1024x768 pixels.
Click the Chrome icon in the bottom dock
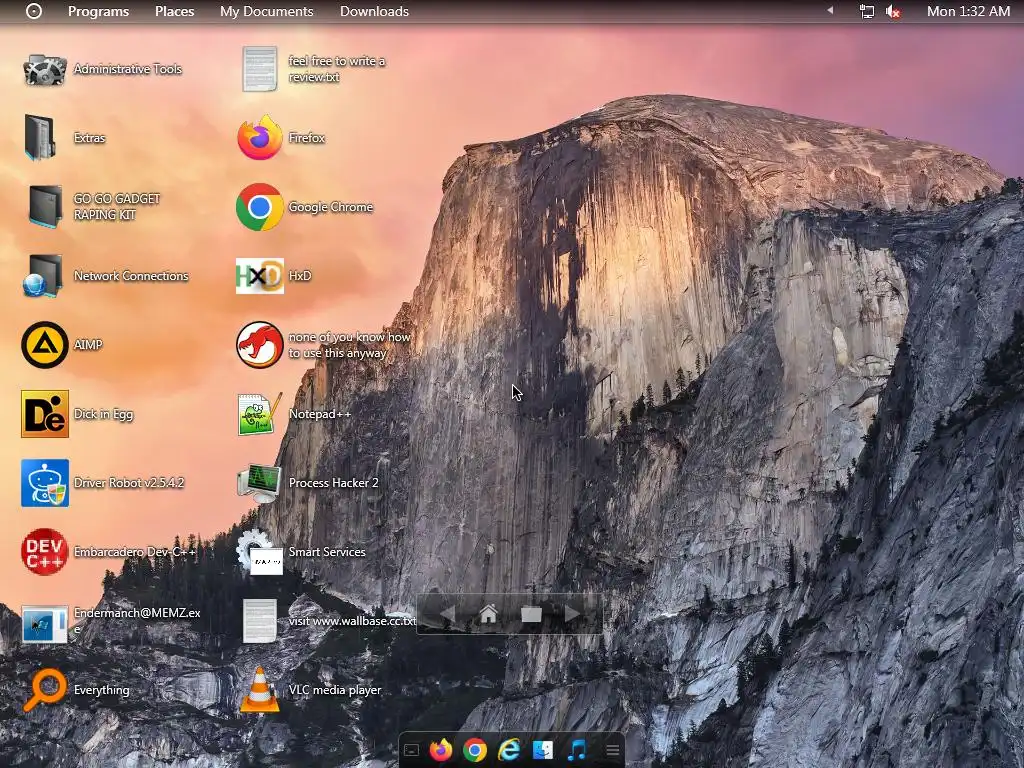click(x=475, y=750)
